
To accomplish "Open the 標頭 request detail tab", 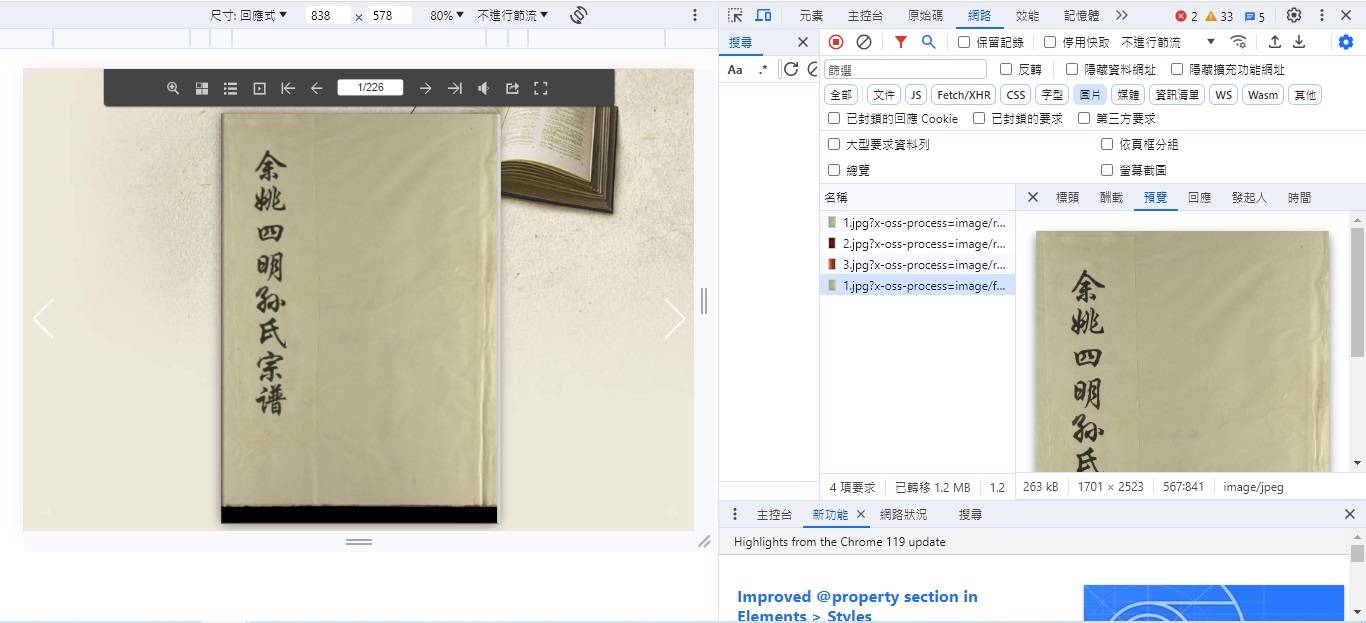I will [x=1067, y=197].
